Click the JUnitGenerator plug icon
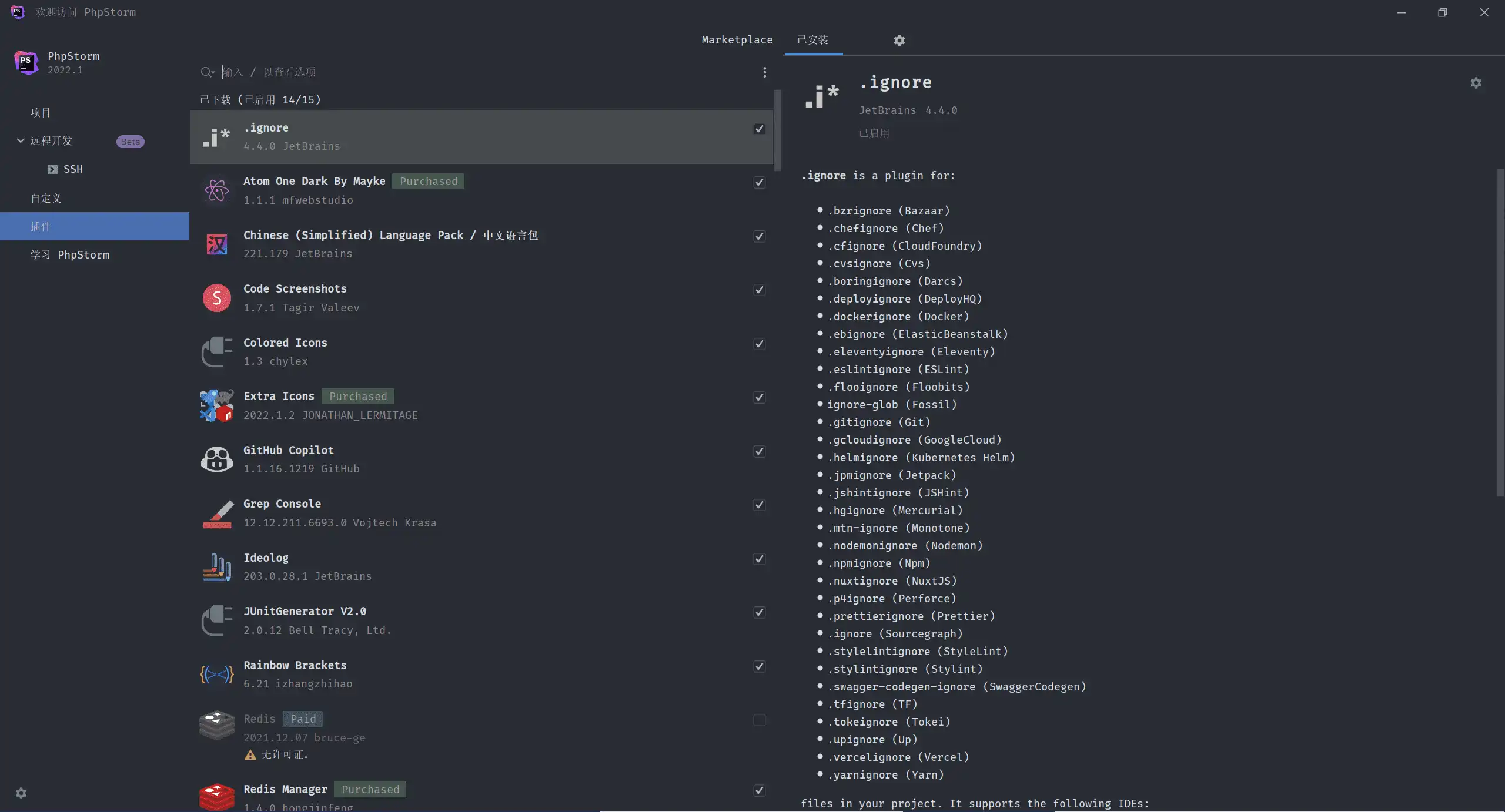1505x812 pixels. pyautogui.click(x=217, y=620)
